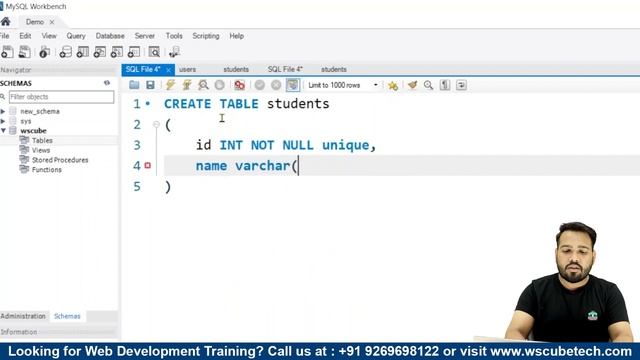Open the Scripting menu
Viewport: 640px width, 360px height.
click(206, 36)
